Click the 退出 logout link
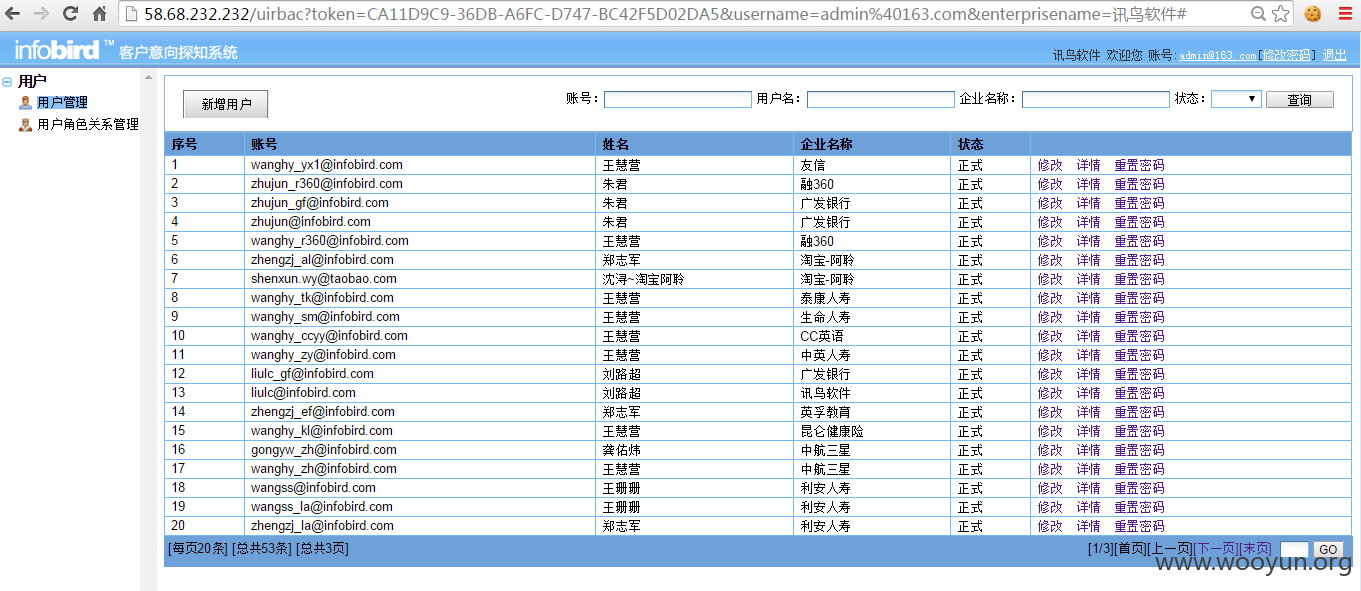Image resolution: width=1361 pixels, height=591 pixels. coord(1335,55)
